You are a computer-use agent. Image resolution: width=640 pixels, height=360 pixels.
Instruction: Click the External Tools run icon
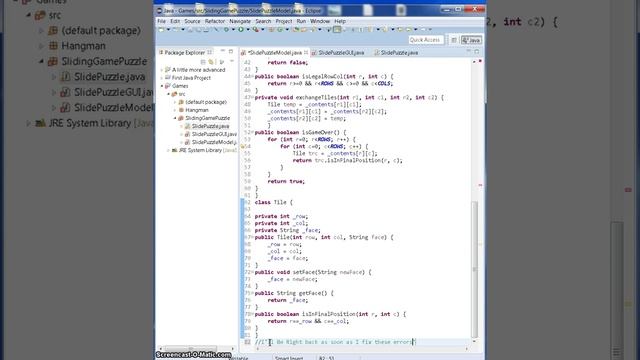[x=256, y=29]
